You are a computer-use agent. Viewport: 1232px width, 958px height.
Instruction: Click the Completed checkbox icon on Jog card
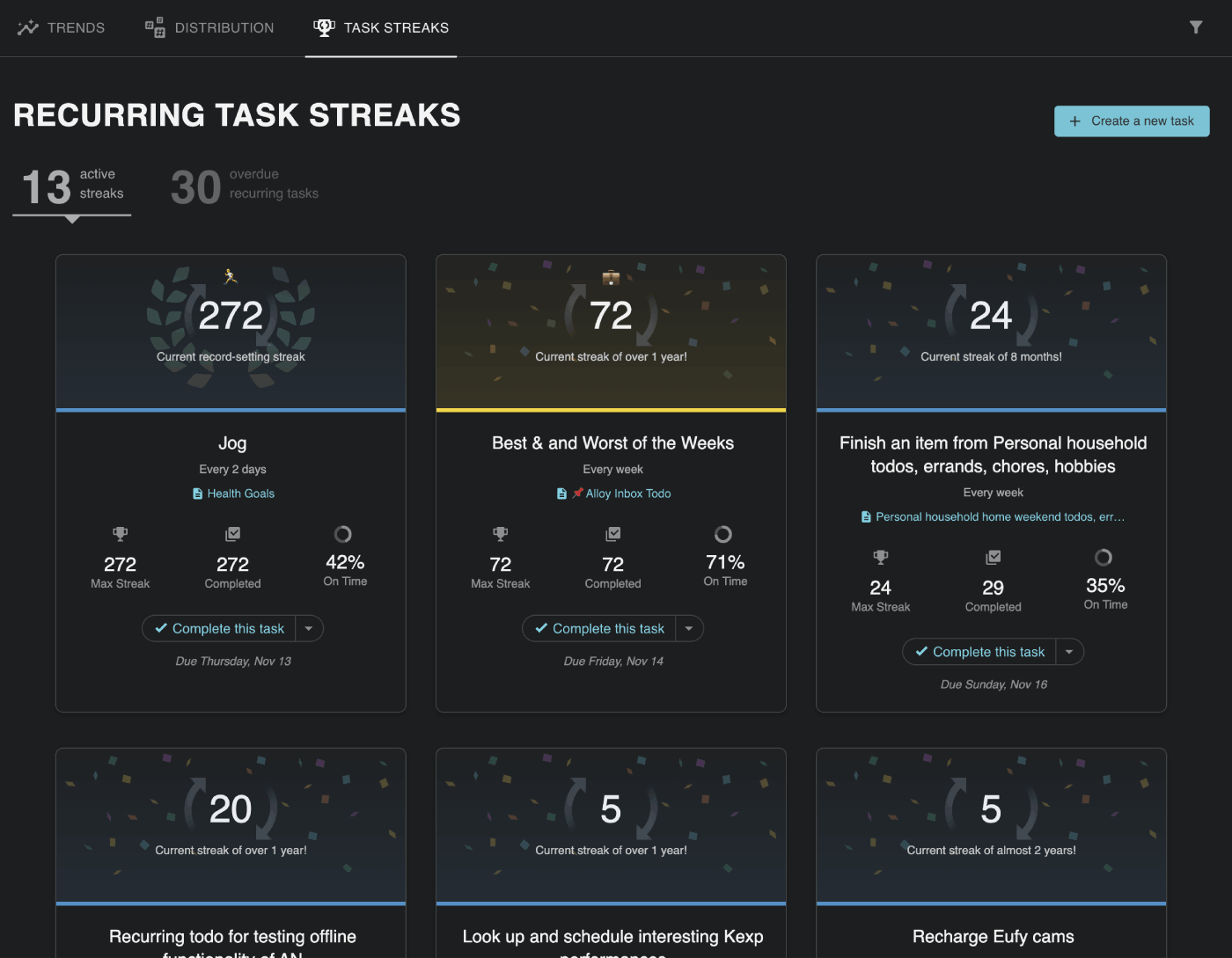point(232,534)
